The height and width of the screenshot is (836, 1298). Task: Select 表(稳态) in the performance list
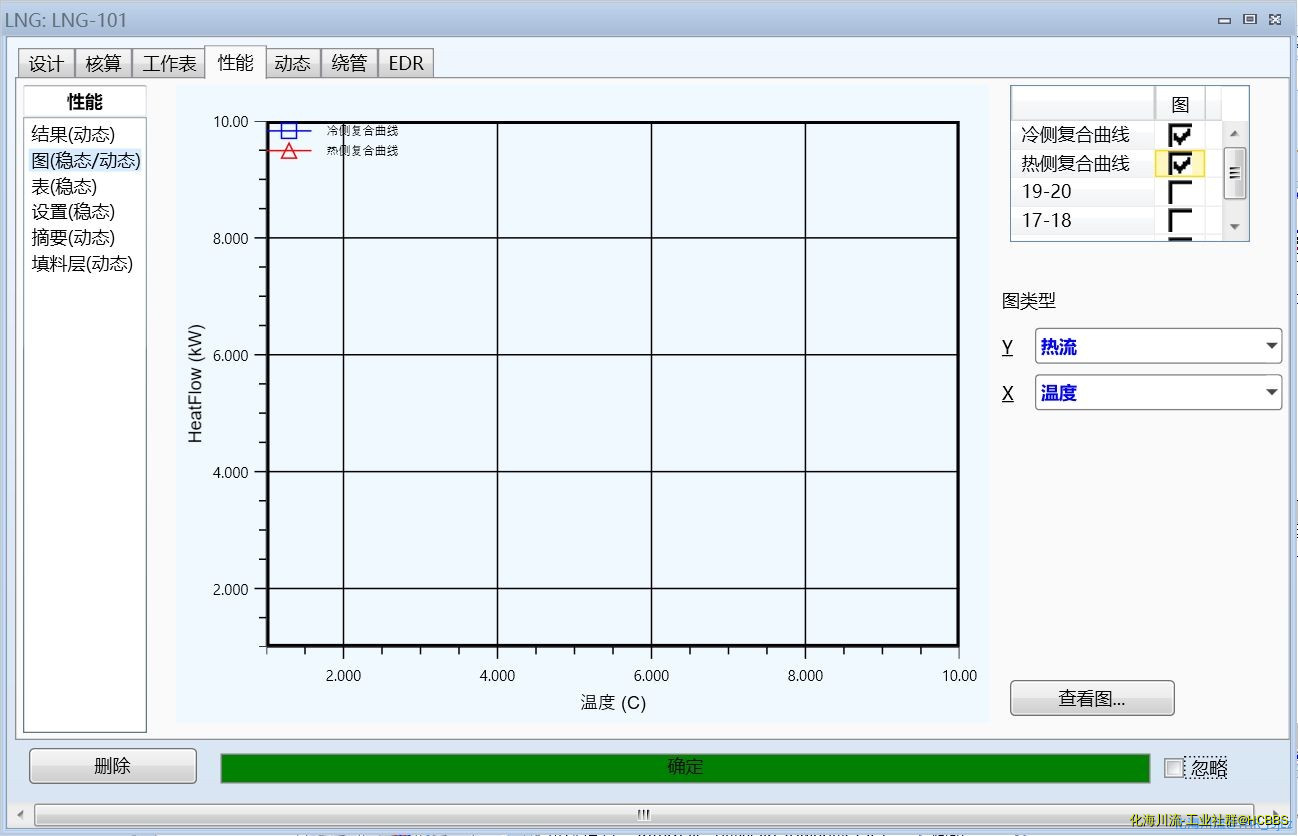(x=64, y=186)
